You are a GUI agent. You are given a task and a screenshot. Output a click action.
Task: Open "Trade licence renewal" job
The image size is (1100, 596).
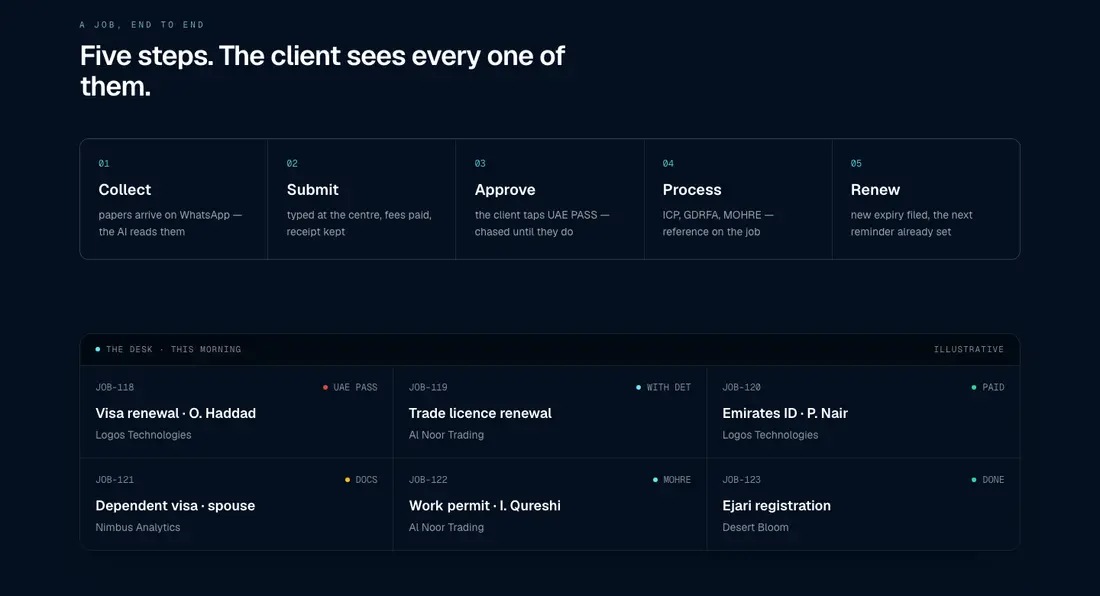point(481,413)
